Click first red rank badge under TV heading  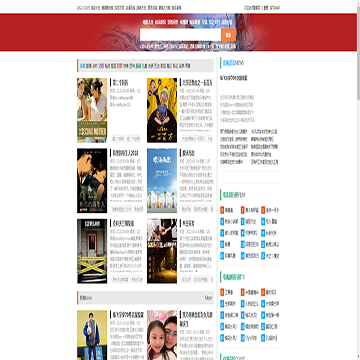point(222,292)
